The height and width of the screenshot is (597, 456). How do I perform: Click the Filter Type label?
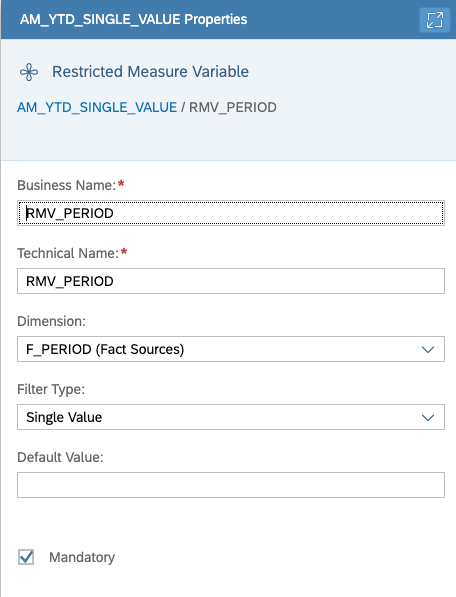pos(51,389)
